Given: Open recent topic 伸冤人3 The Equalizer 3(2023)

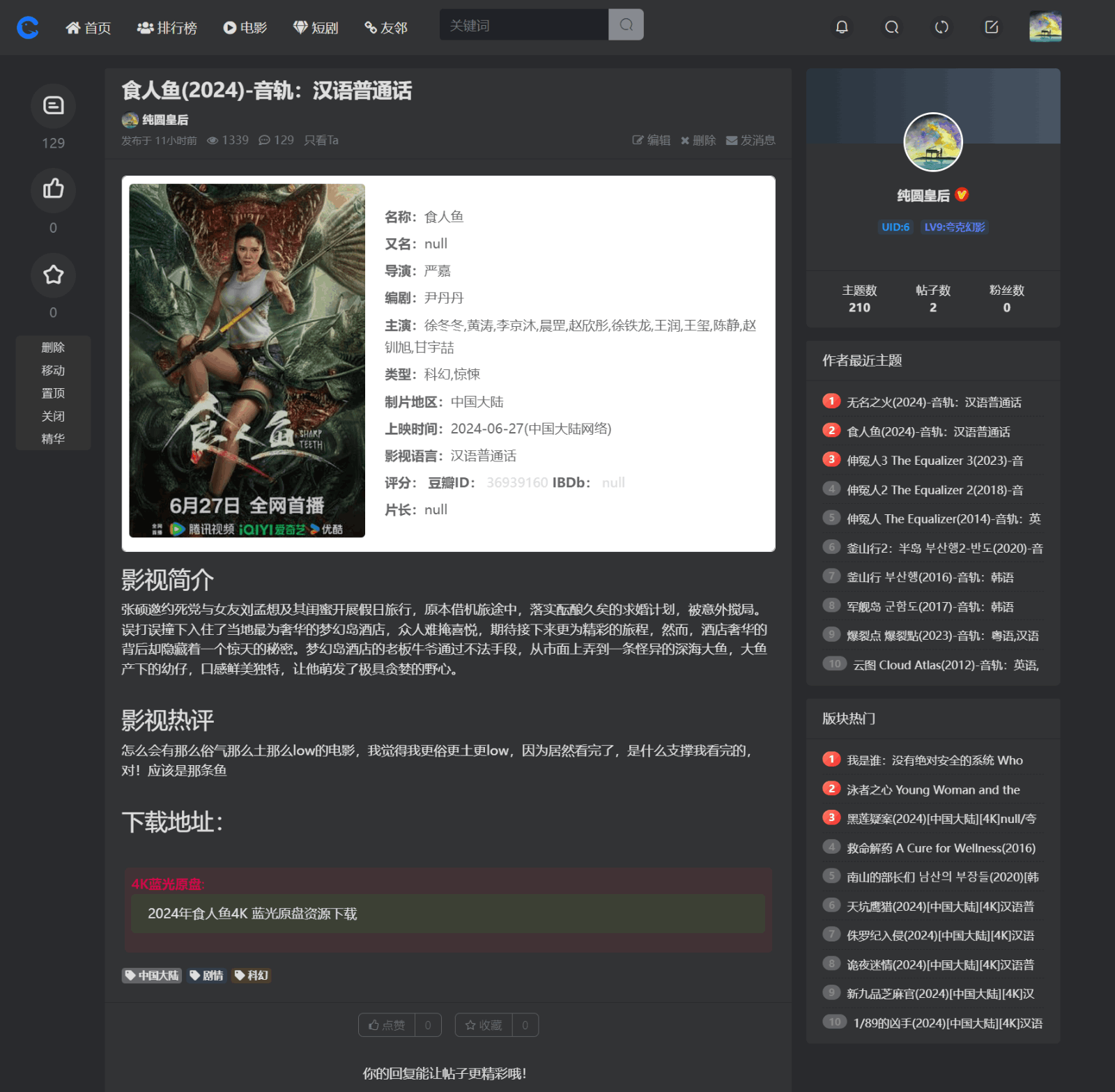Looking at the screenshot, I should point(935,461).
